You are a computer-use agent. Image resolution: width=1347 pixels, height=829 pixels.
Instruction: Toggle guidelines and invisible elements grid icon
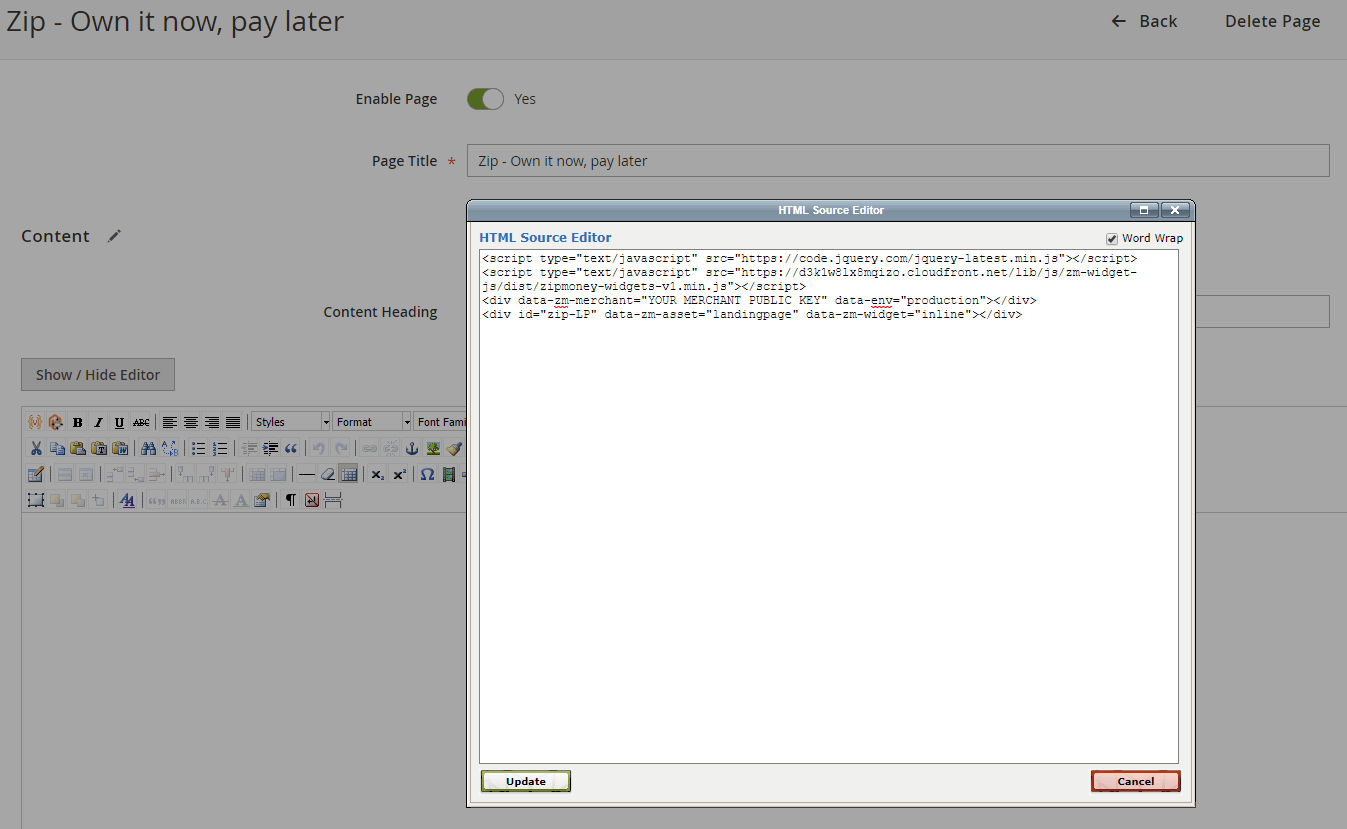point(348,474)
